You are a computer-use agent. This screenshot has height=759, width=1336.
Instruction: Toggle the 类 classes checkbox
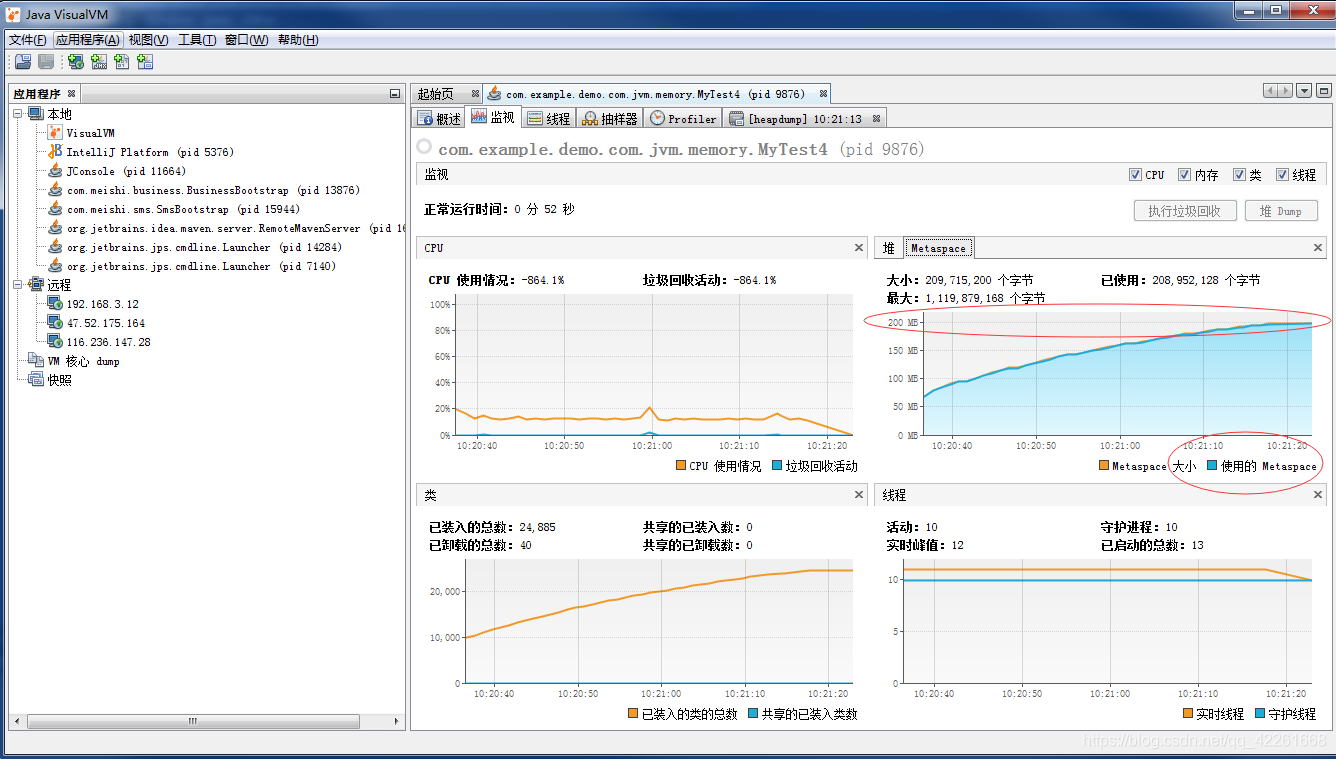pos(1240,175)
